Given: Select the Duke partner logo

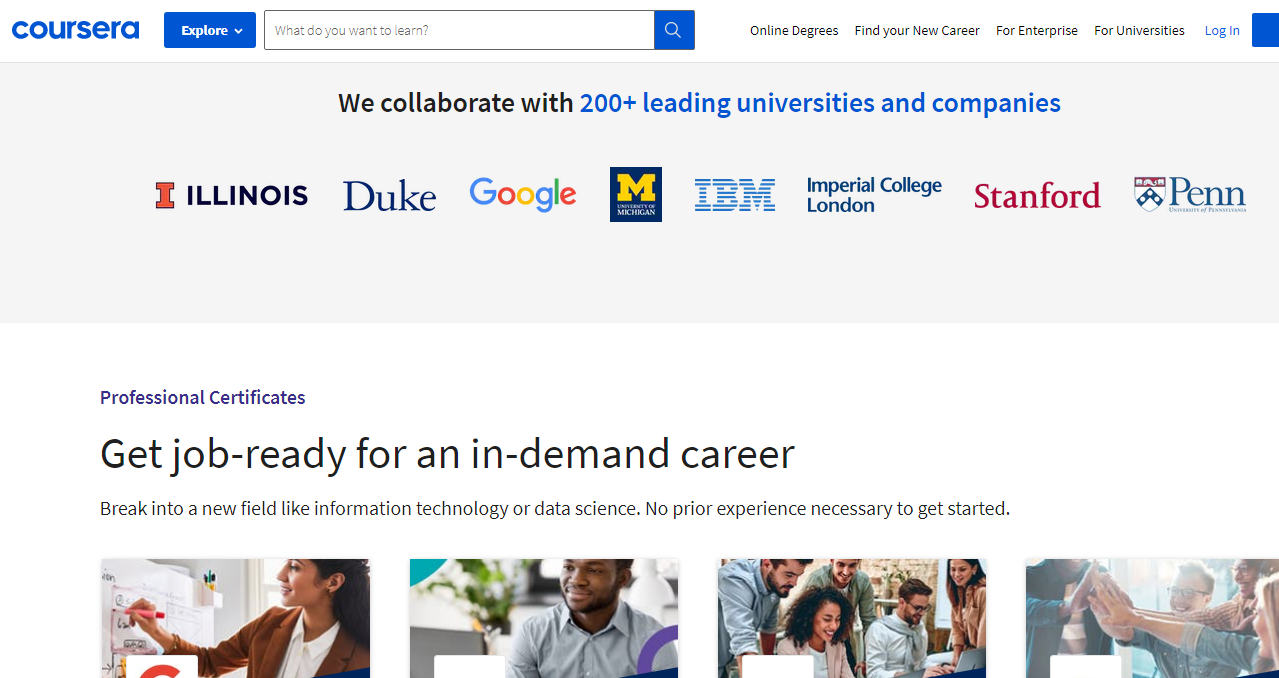Looking at the screenshot, I should (x=389, y=195).
